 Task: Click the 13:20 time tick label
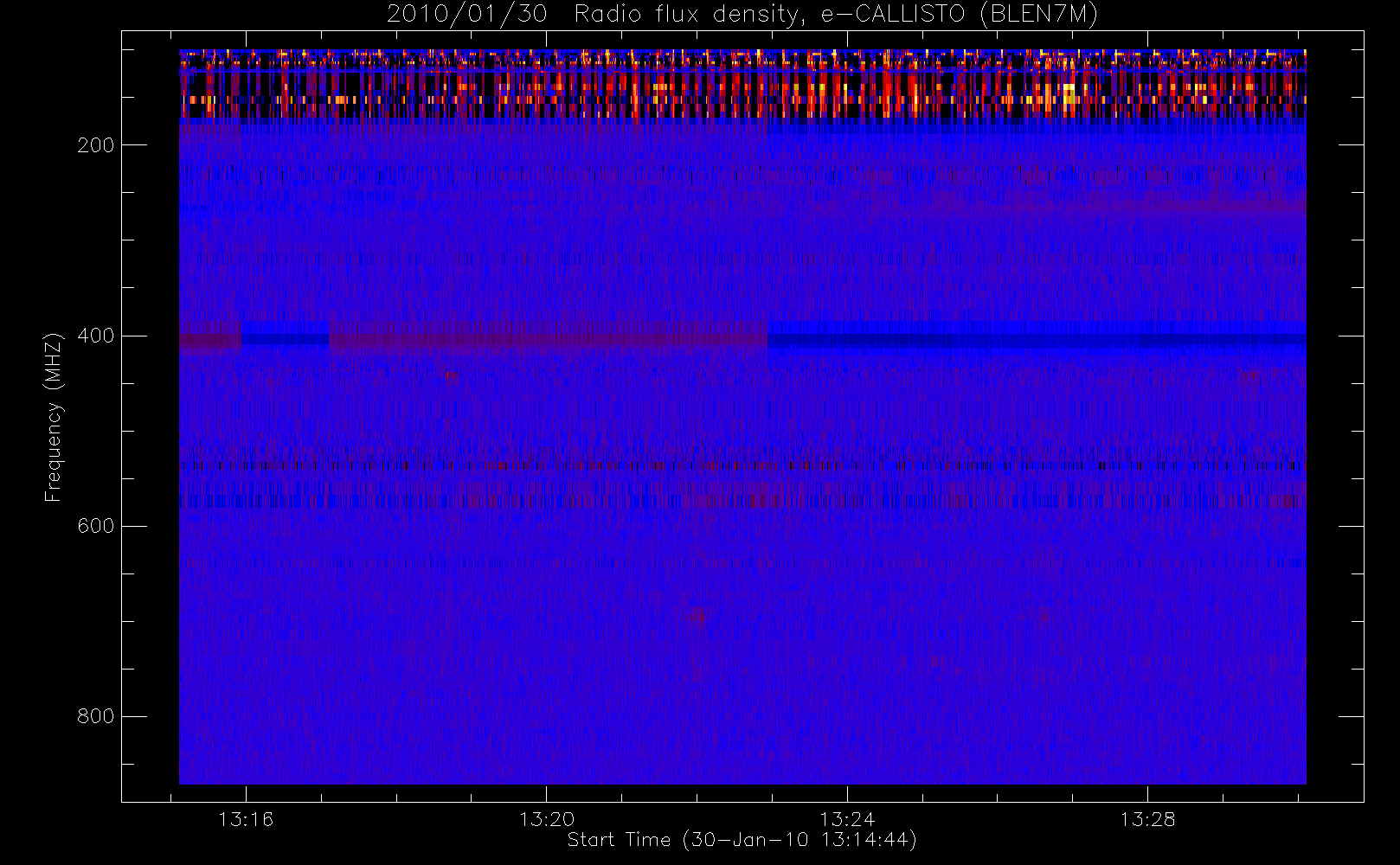[547, 819]
